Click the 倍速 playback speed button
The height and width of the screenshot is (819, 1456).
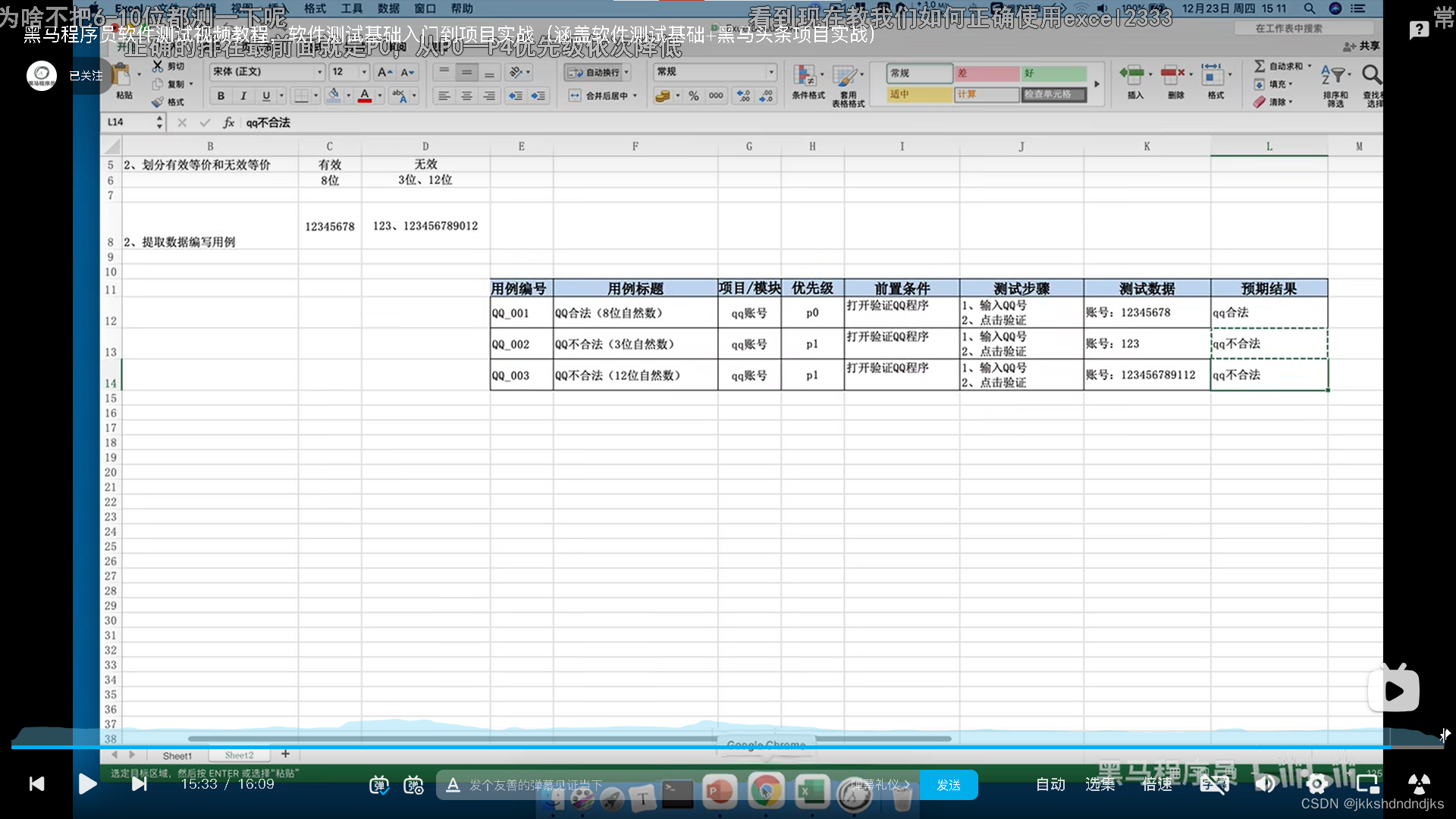pyautogui.click(x=1156, y=784)
